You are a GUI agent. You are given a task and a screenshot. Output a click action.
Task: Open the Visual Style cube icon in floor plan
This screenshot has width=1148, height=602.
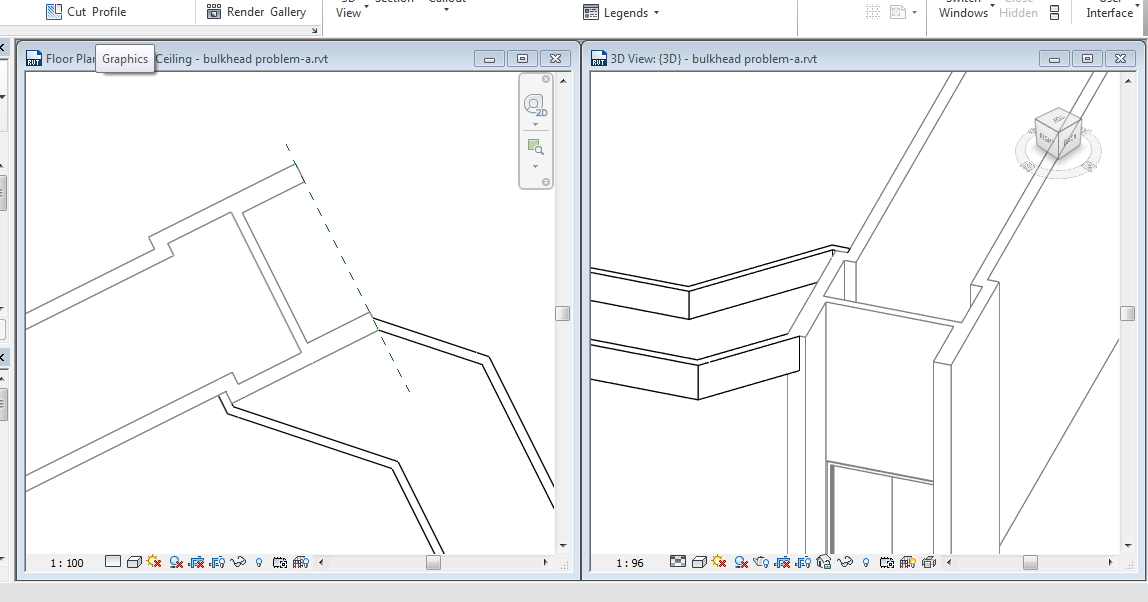135,562
